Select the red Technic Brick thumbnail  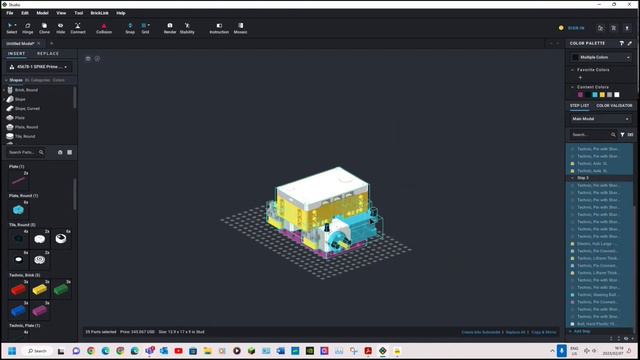(x=18, y=289)
